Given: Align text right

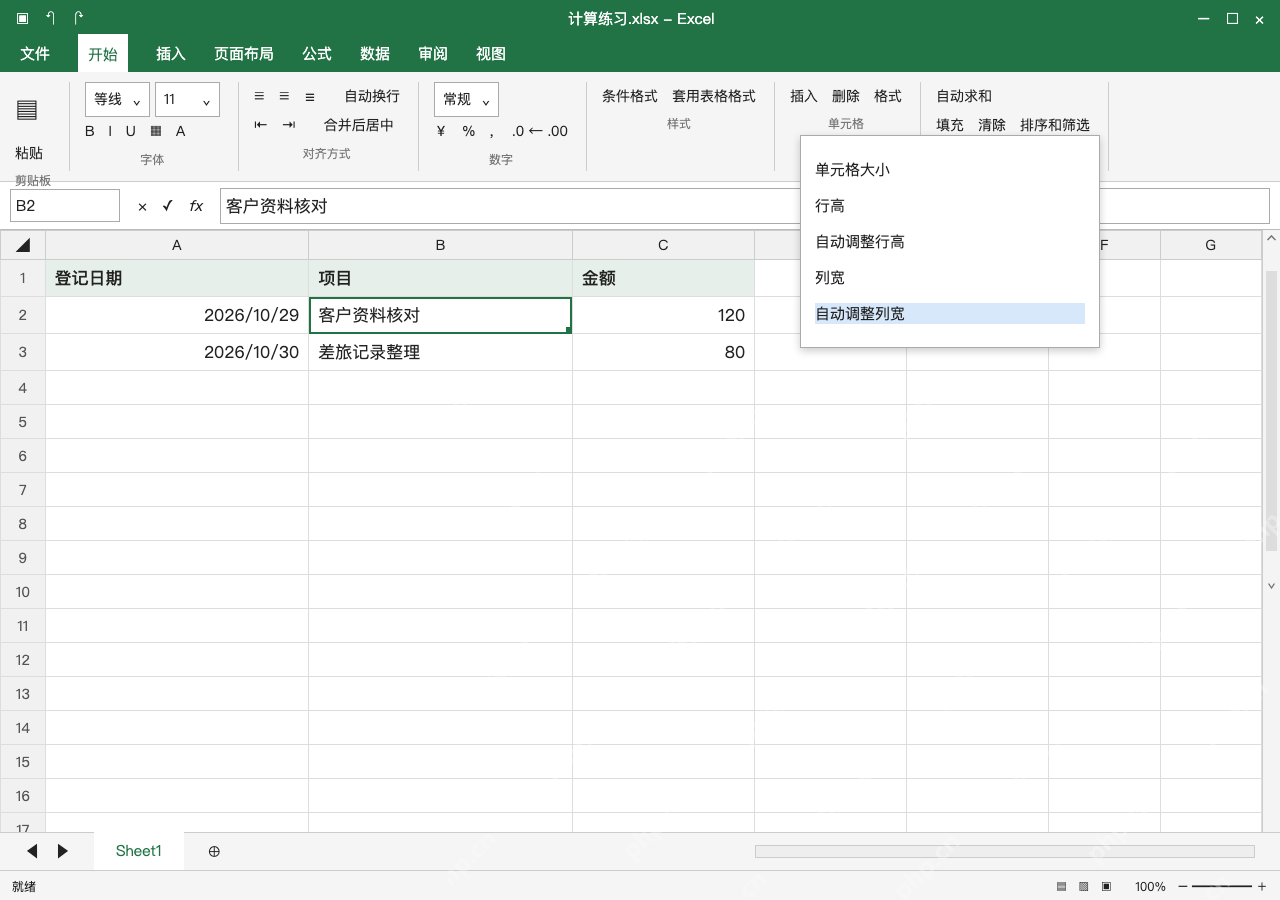Looking at the screenshot, I should [x=310, y=96].
